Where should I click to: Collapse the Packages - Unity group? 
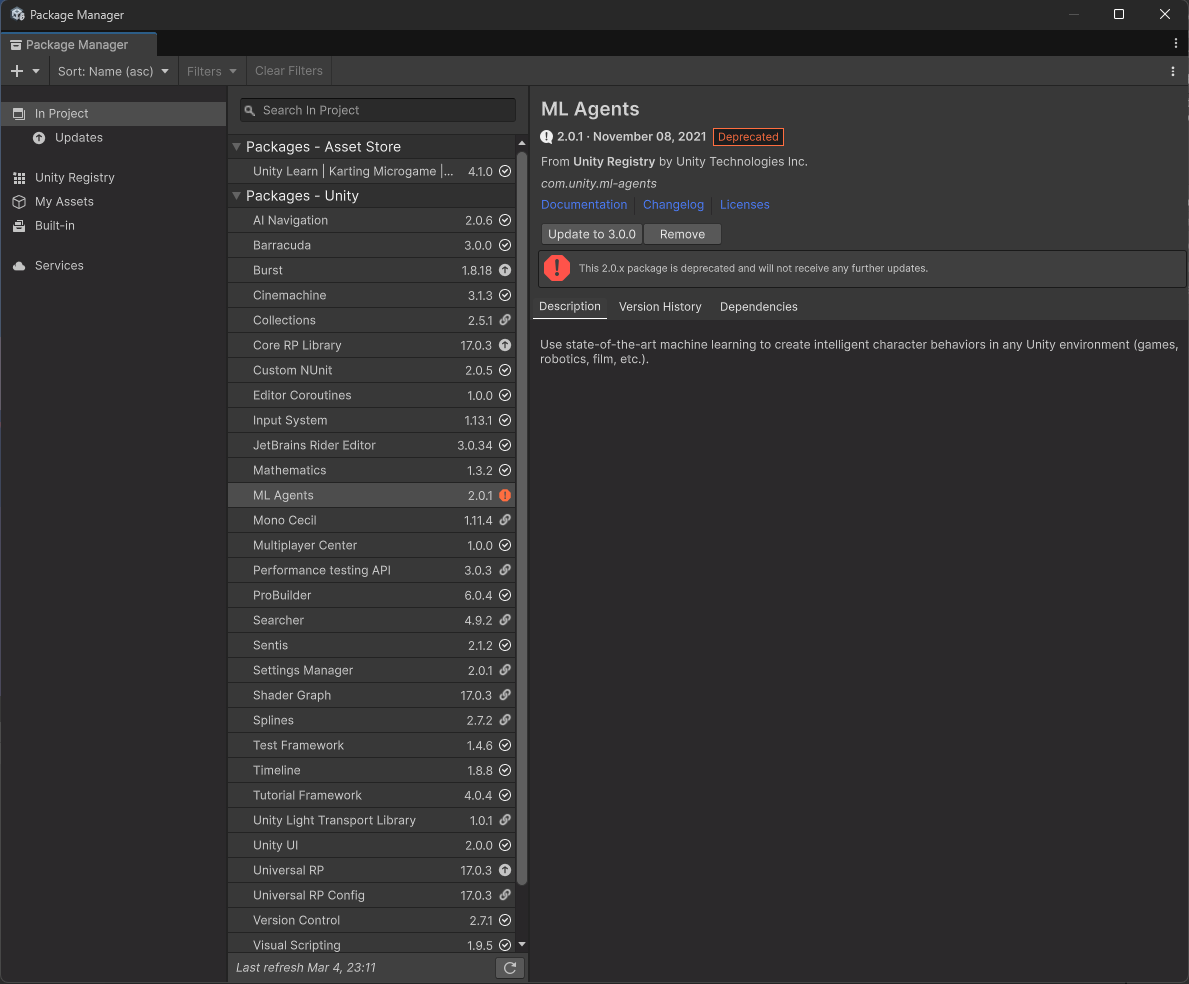237,196
